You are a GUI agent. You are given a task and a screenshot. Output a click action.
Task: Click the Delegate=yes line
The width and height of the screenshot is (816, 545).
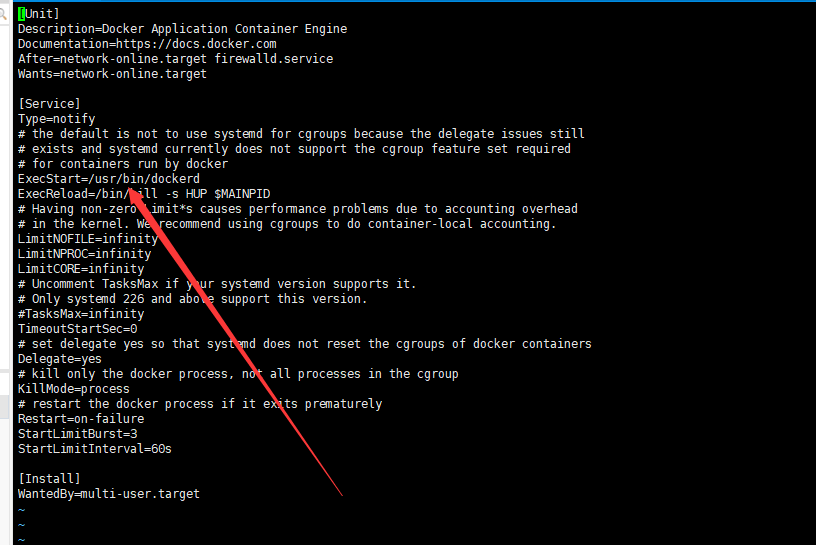(x=60, y=359)
